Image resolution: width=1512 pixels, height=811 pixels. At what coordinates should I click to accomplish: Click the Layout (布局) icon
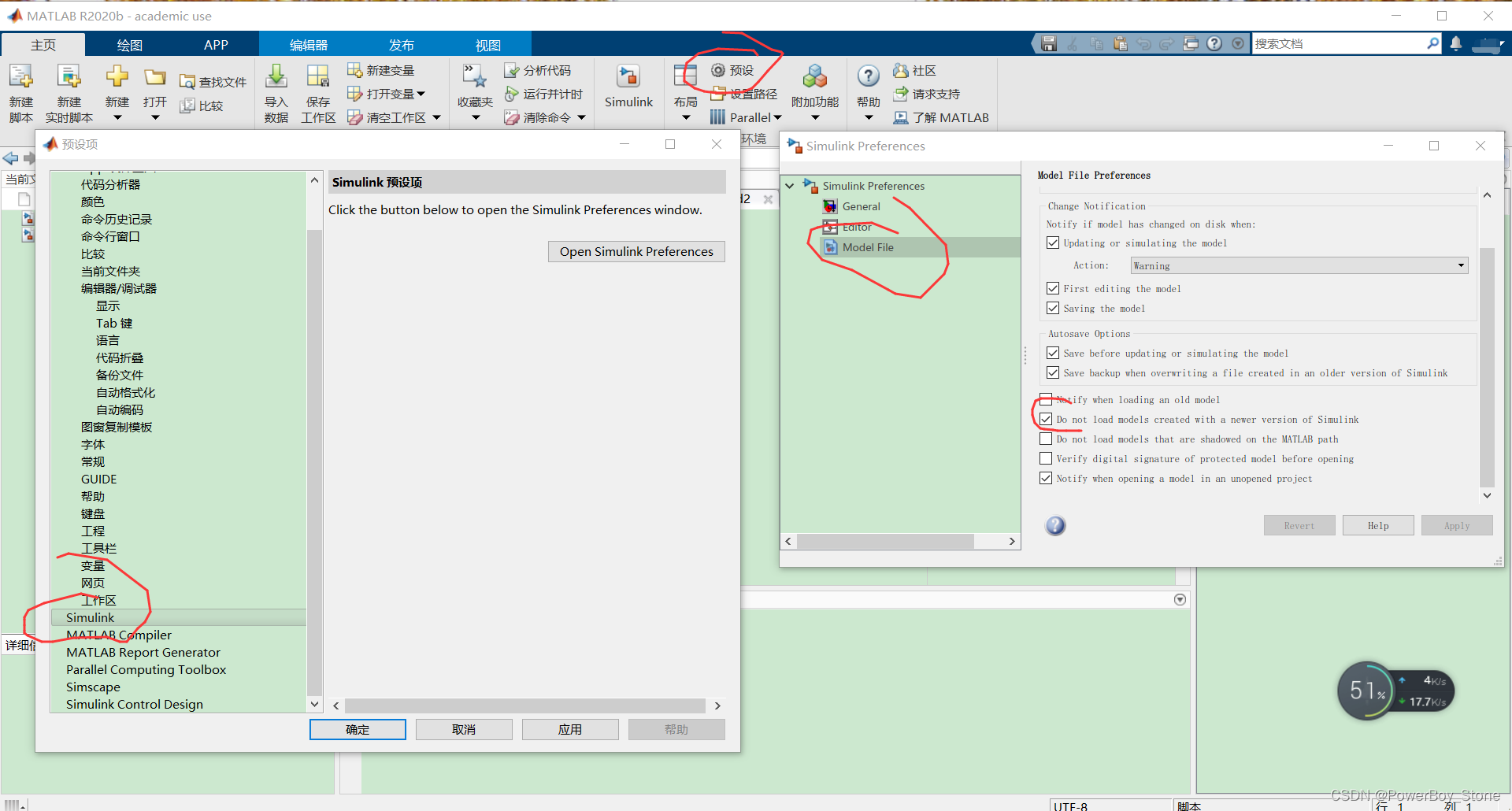tap(685, 76)
